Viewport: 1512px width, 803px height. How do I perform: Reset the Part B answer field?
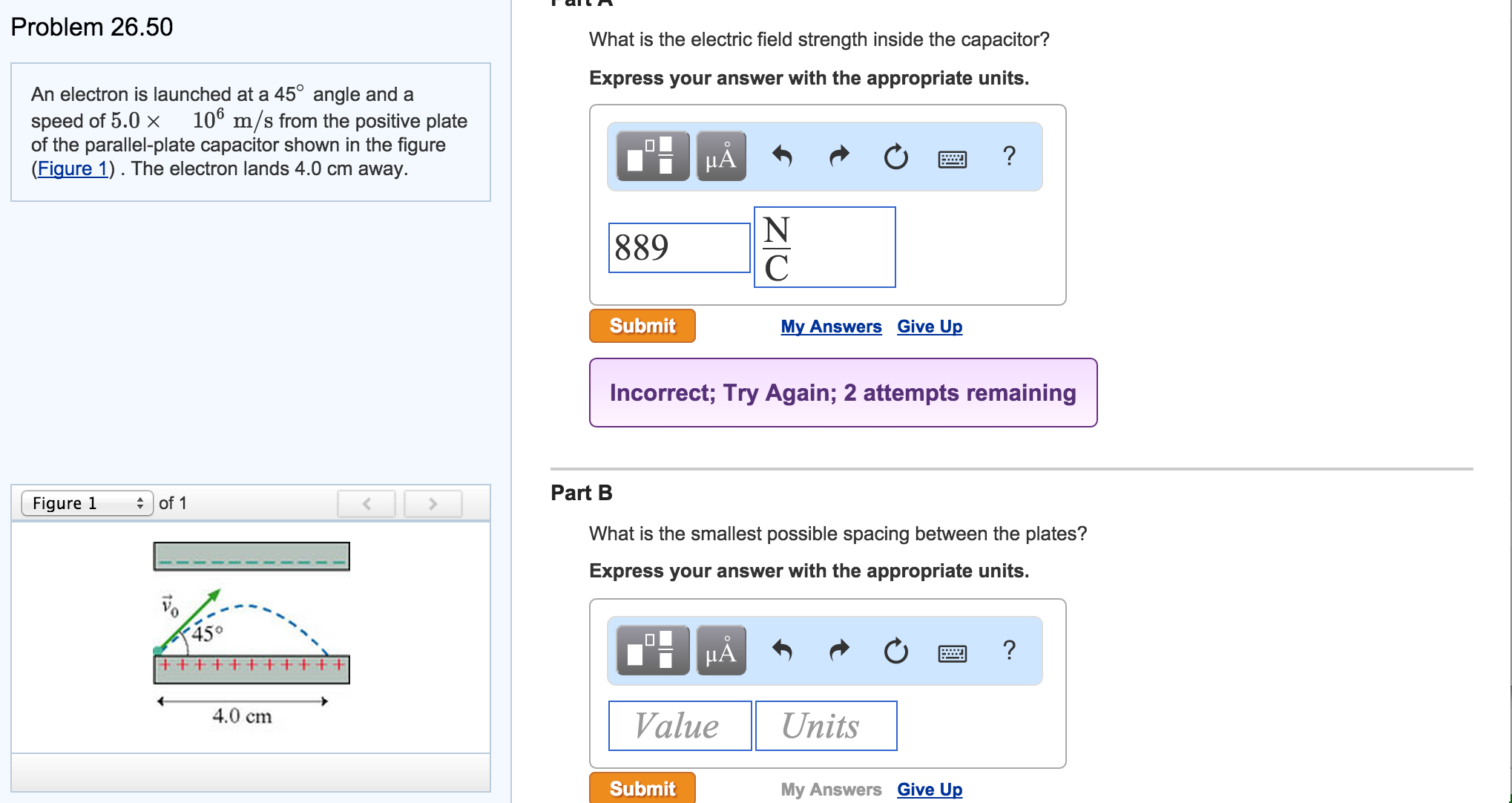(896, 651)
